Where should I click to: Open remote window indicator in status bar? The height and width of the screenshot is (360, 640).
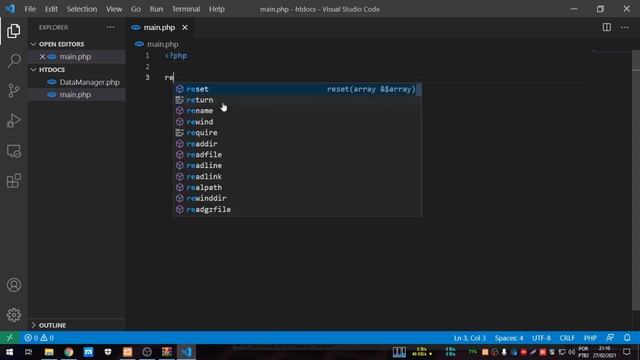[9, 338]
